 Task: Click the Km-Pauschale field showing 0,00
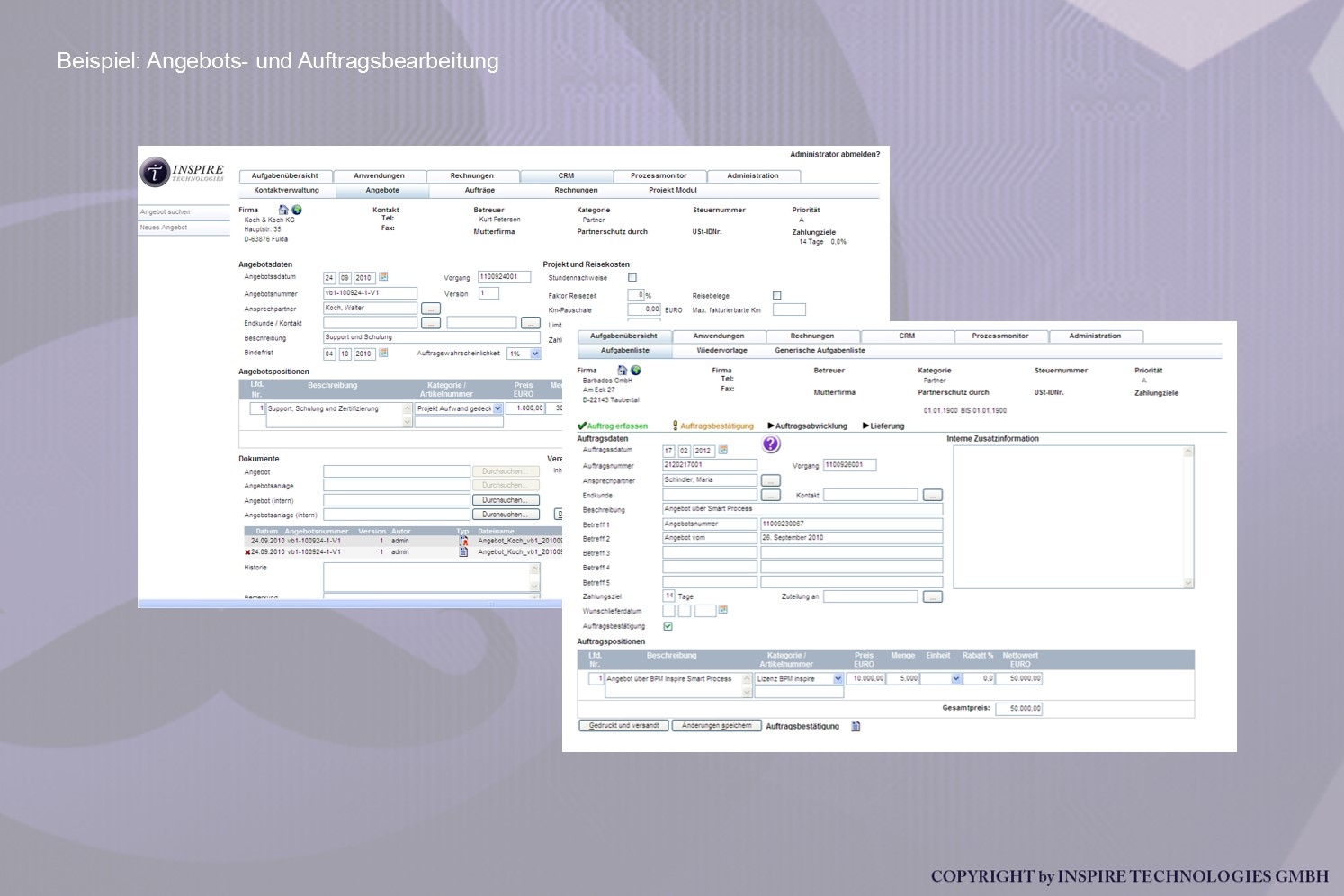pyautogui.click(x=644, y=309)
